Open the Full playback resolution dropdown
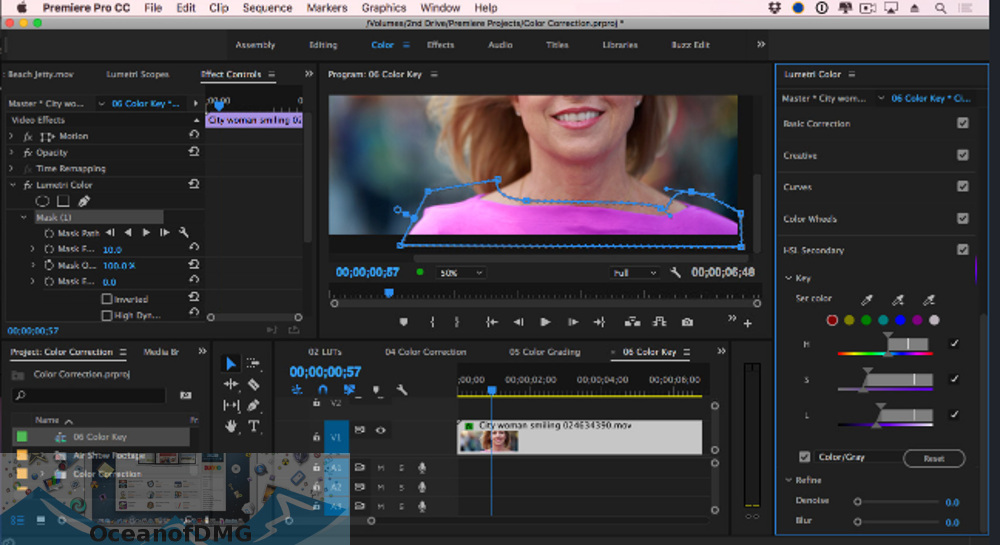Image resolution: width=1000 pixels, height=545 pixels. click(634, 273)
